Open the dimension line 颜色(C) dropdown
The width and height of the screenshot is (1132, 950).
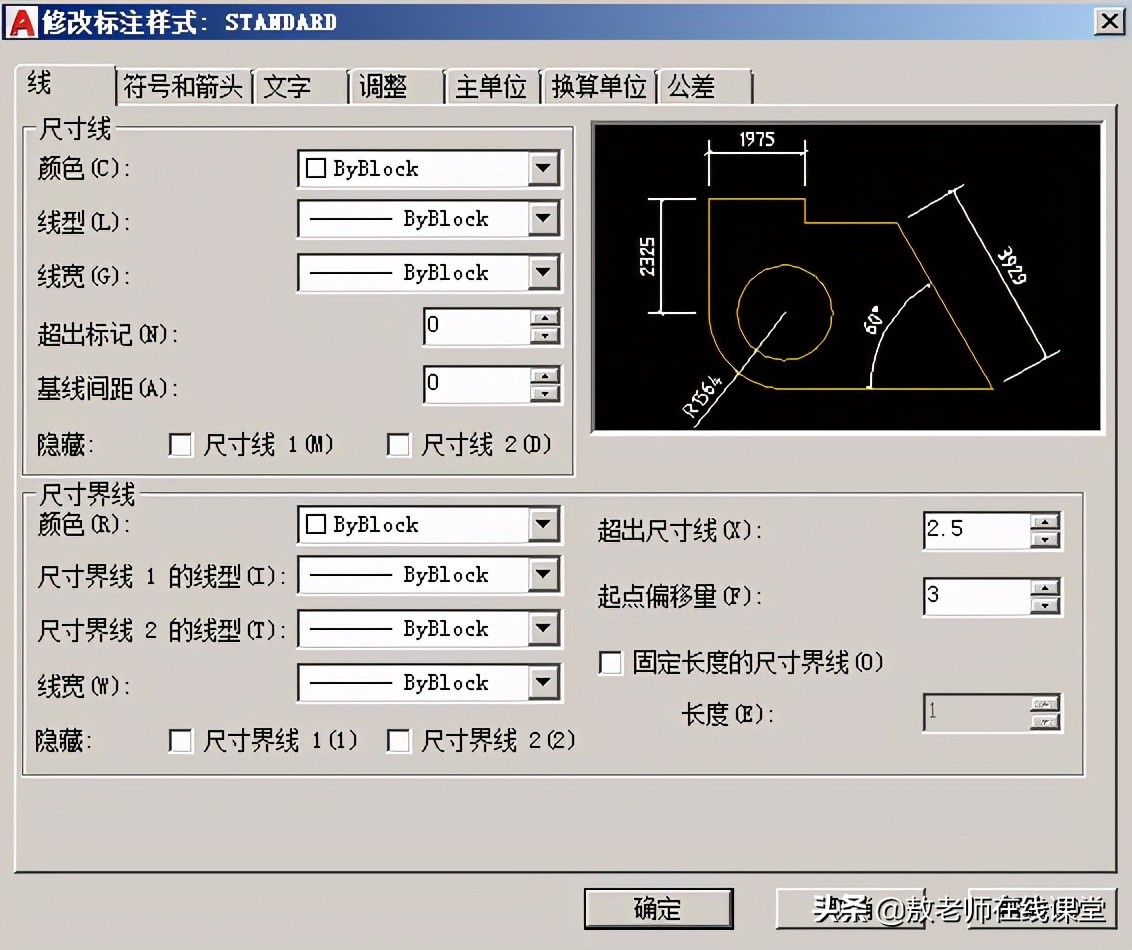[544, 168]
